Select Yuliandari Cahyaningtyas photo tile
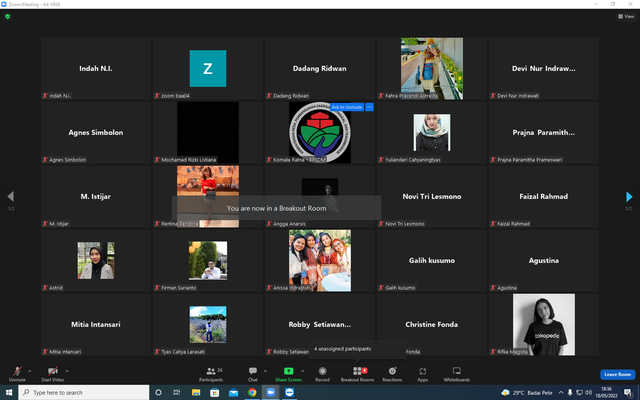The height and width of the screenshot is (400, 640). 432,133
